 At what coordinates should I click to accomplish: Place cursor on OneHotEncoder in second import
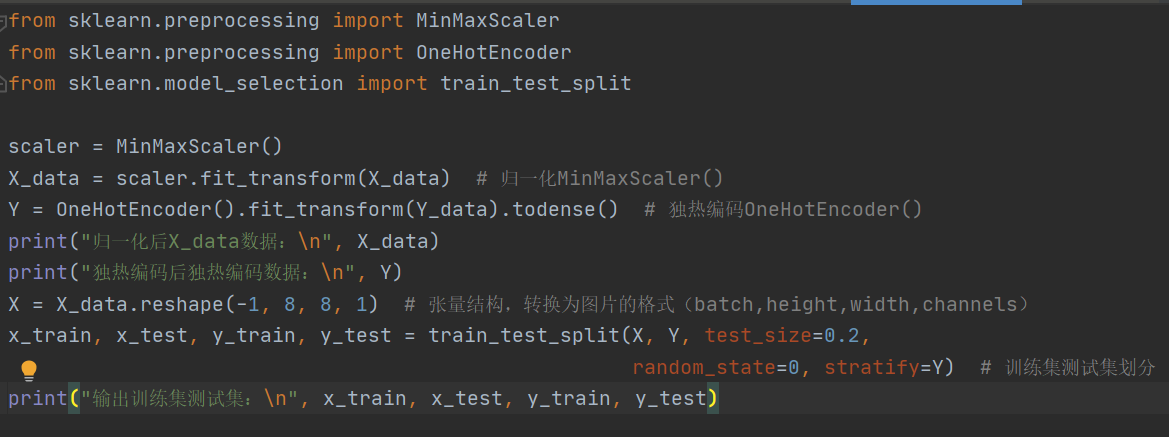494,52
